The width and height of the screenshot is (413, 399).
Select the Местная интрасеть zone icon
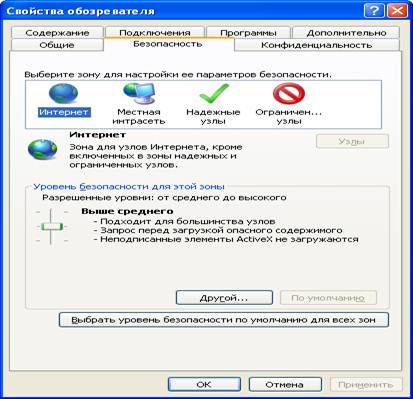click(139, 94)
